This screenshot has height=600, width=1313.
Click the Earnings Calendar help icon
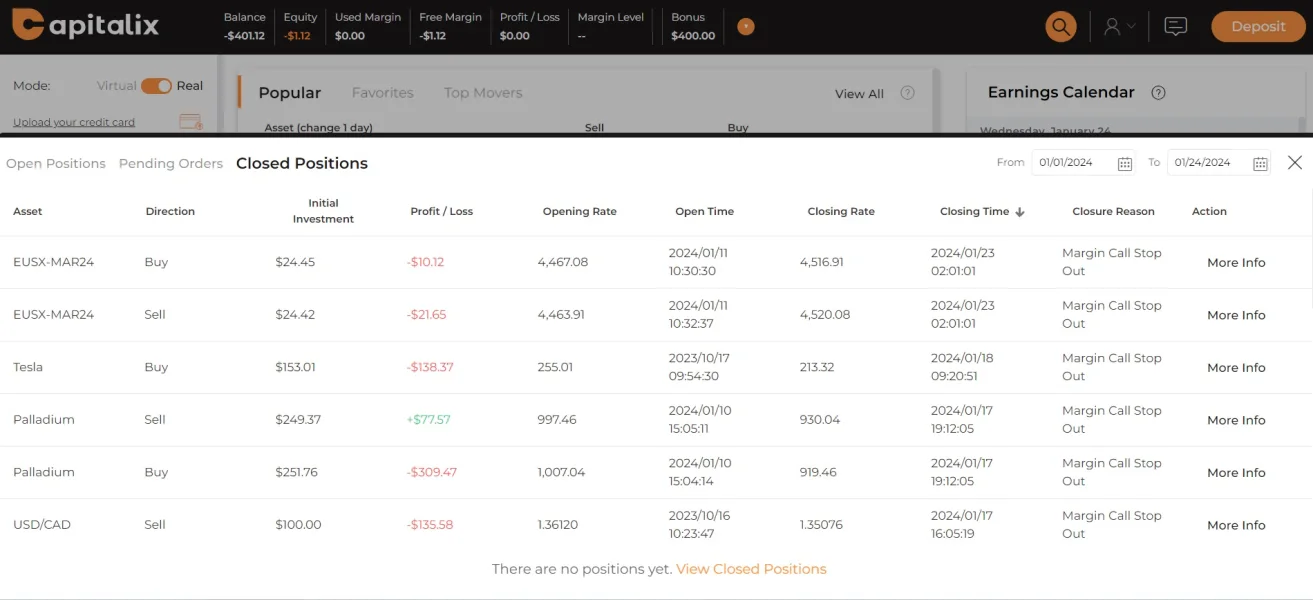tap(1158, 93)
